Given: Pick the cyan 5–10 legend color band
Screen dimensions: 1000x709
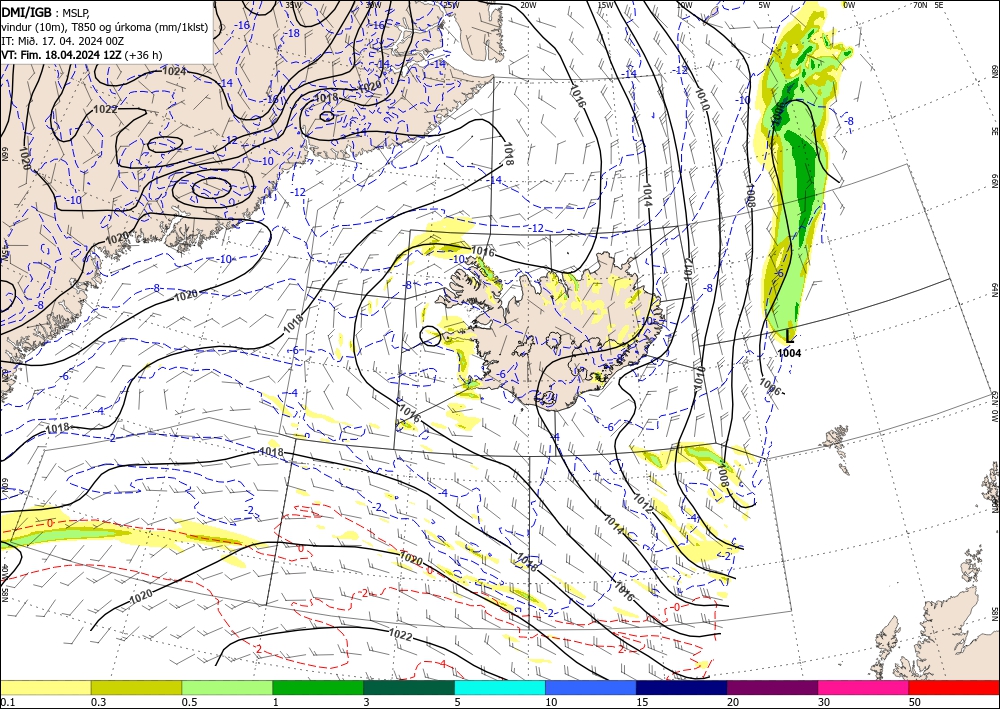Looking at the screenshot, I should click(500, 687).
